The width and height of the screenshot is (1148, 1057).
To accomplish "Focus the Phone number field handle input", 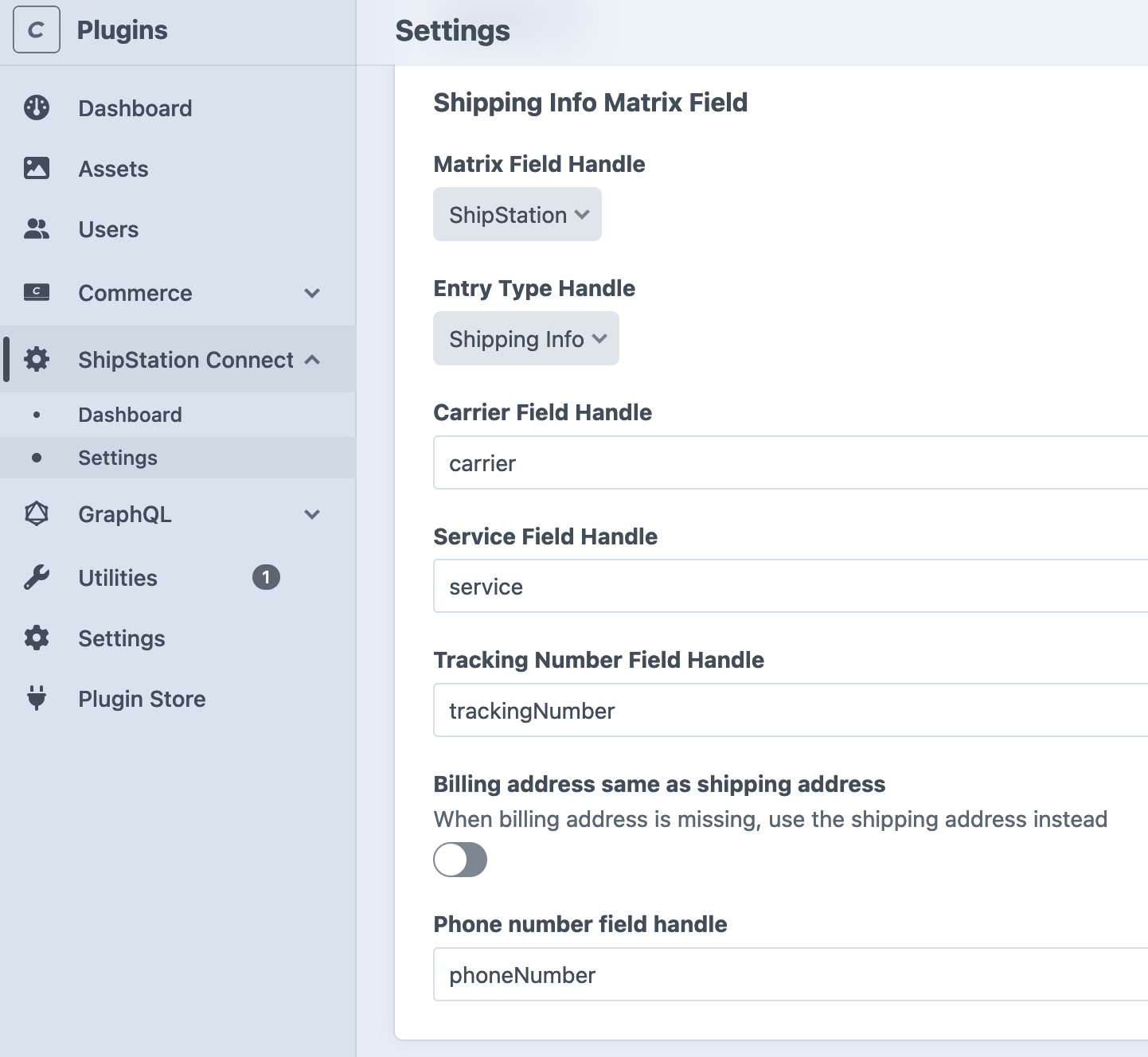I will [791, 974].
